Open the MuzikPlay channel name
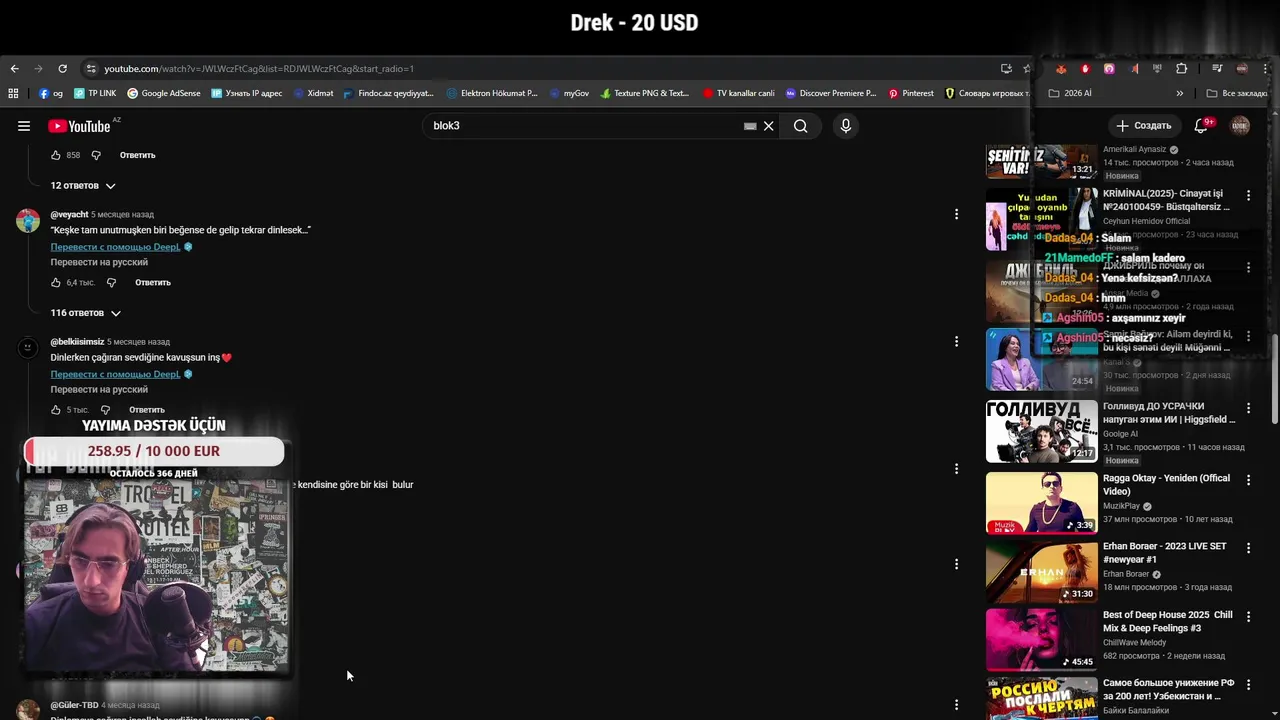This screenshot has width=1280, height=720. [x=1121, y=506]
